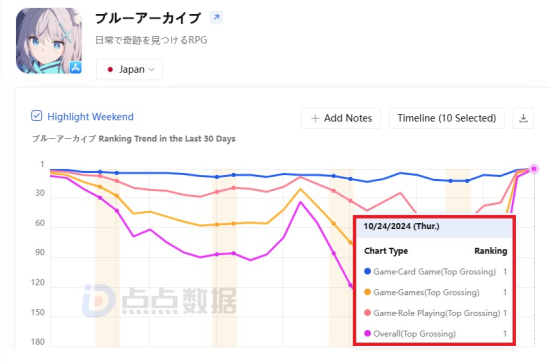Screen dimensions: 550x364
Task: Click App Store badge on app icon
Action: [x=75, y=67]
